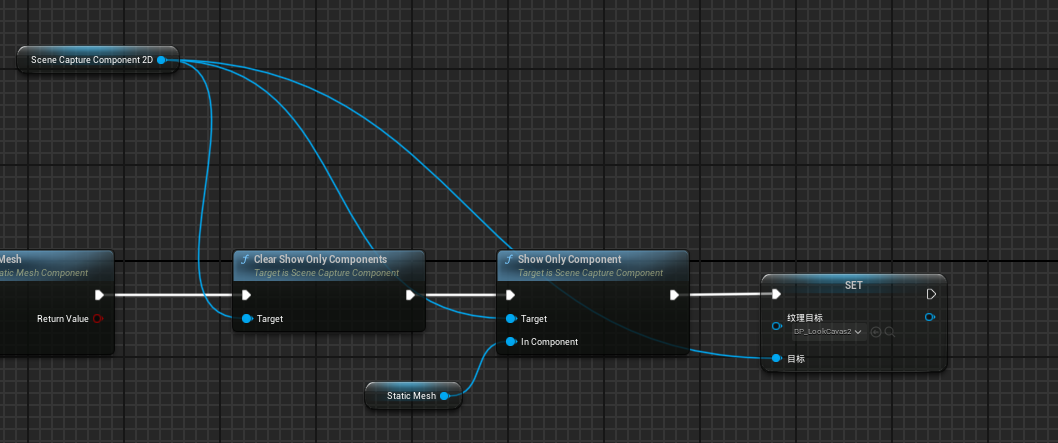Click the Static Mesh variable output pin
Screen dimensions: 1058x443
click(x=445, y=396)
